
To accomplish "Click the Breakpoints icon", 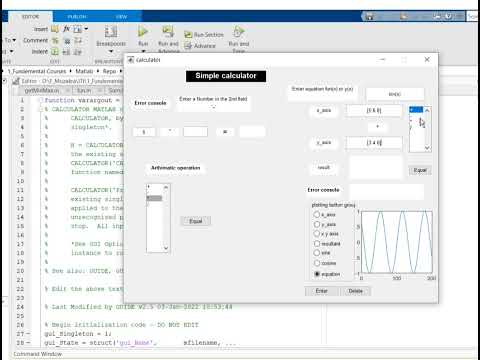I will (111, 32).
